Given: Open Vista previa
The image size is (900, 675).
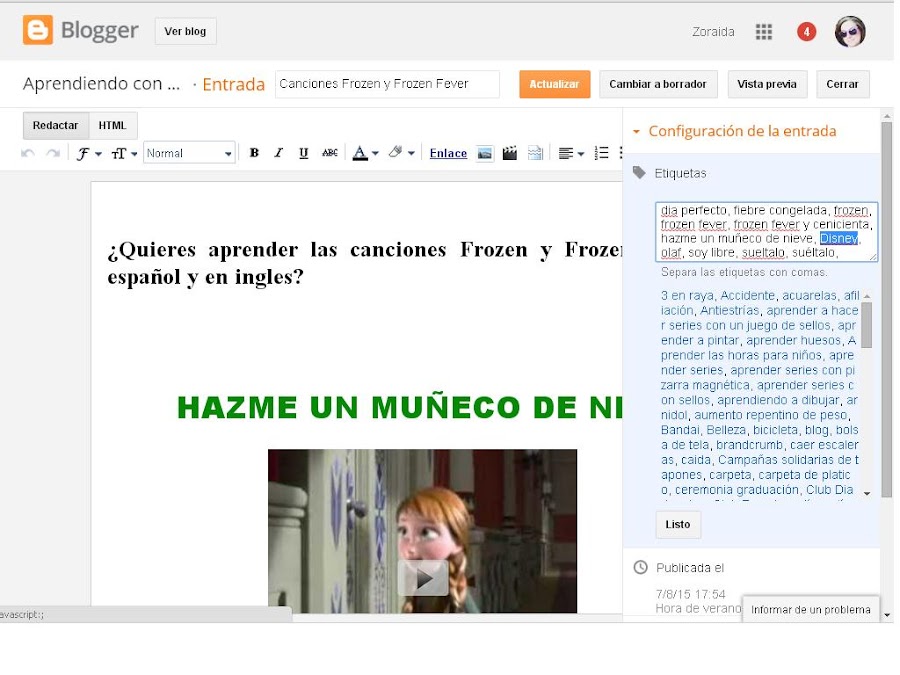Looking at the screenshot, I should pyautogui.click(x=767, y=84).
